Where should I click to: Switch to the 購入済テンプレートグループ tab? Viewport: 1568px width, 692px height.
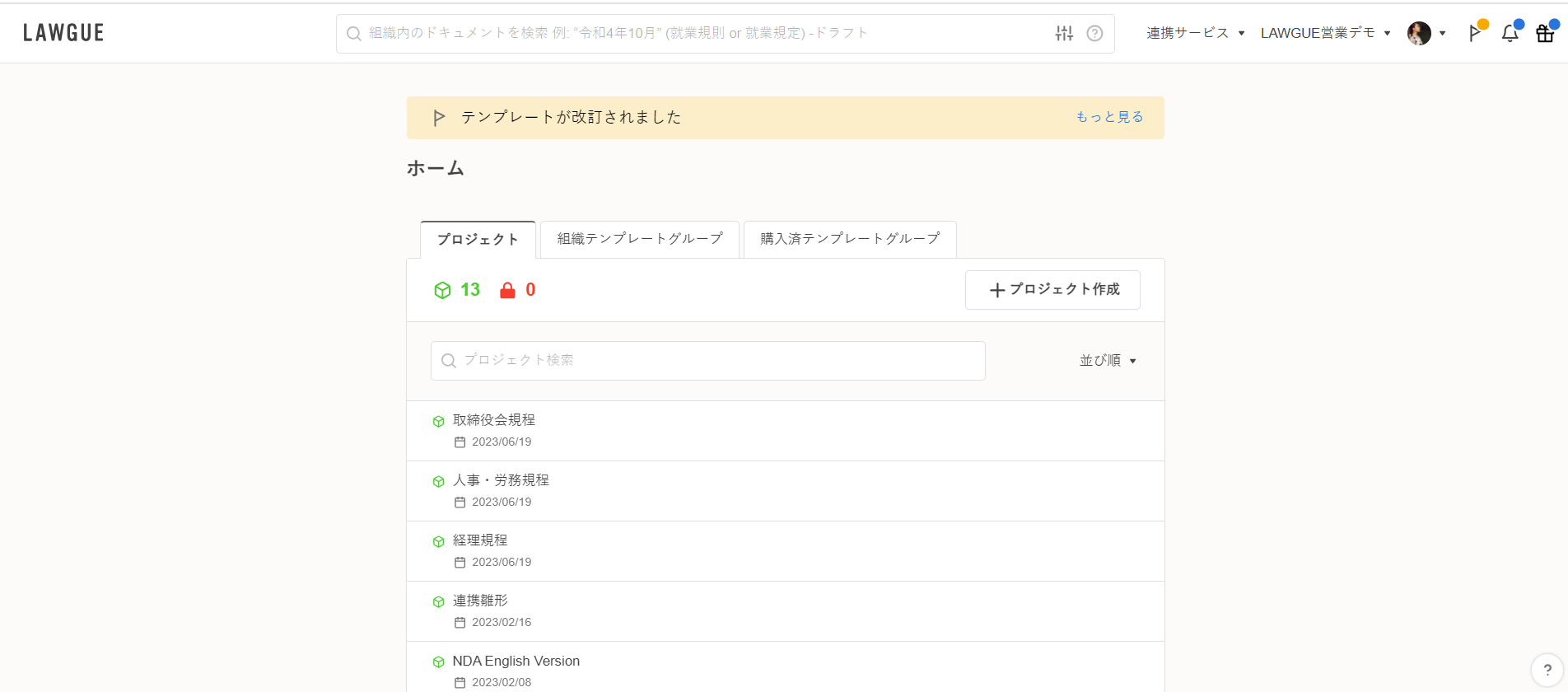pos(850,239)
